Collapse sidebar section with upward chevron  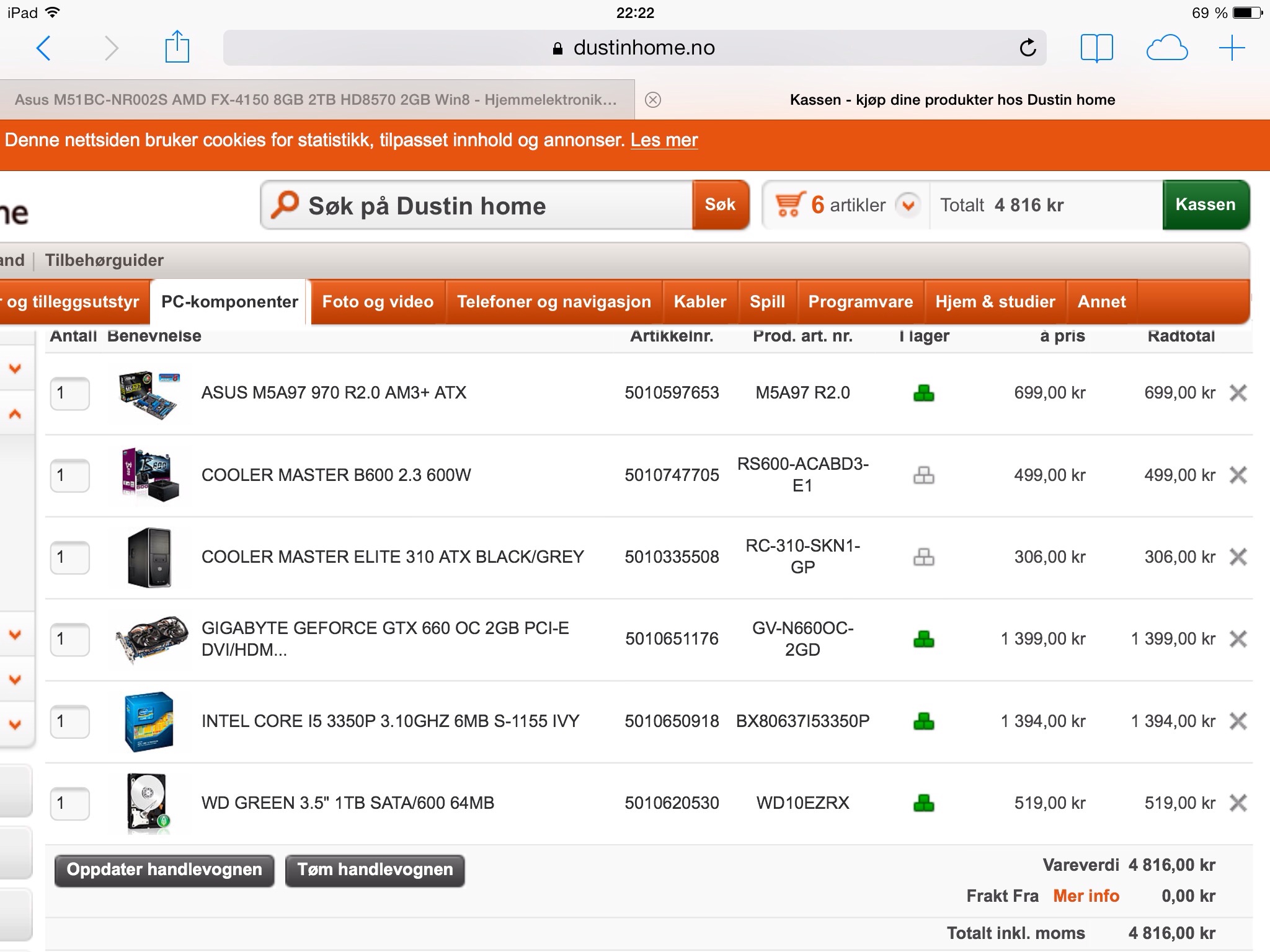(16, 414)
